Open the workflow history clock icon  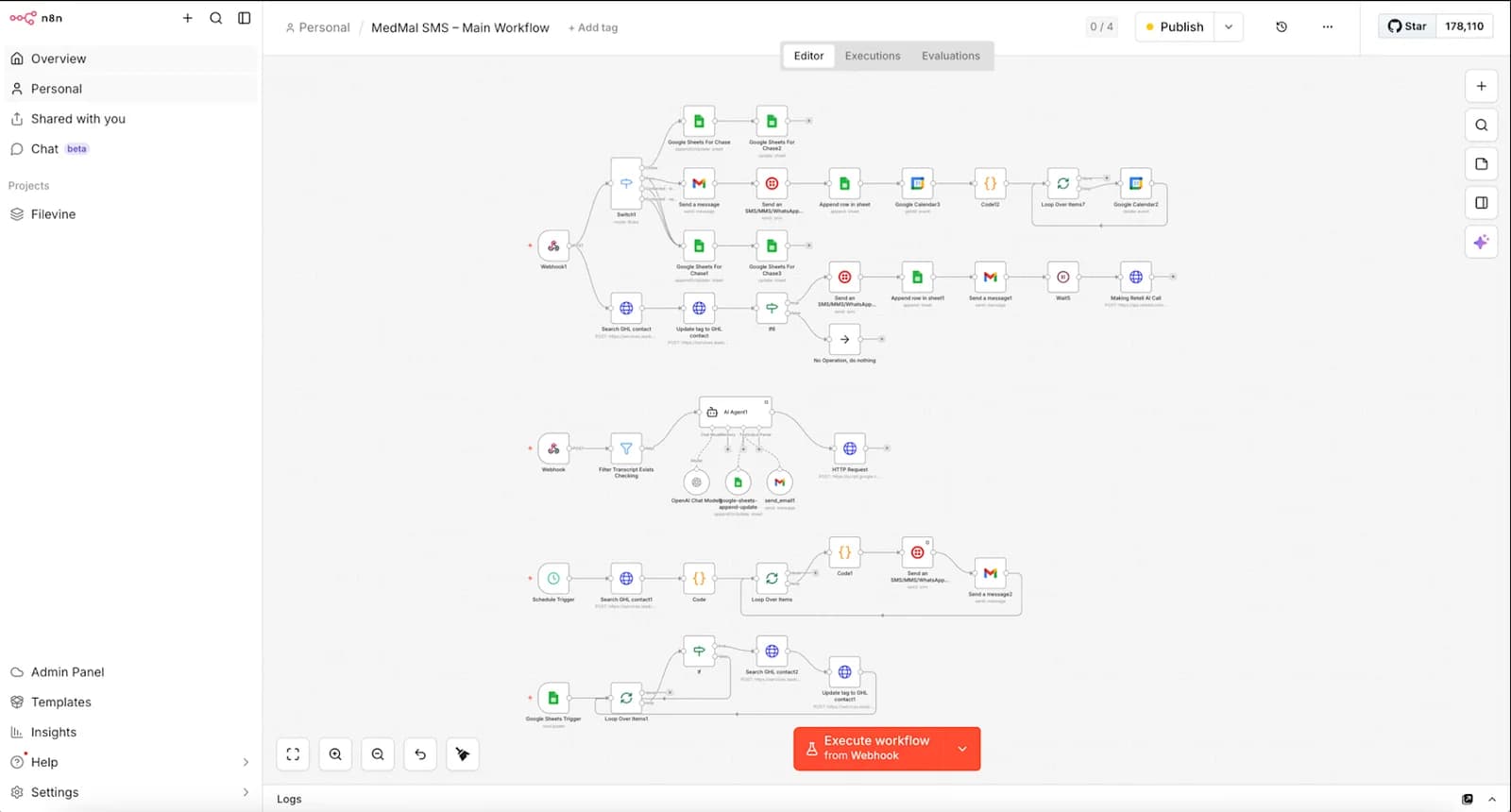click(x=1282, y=26)
